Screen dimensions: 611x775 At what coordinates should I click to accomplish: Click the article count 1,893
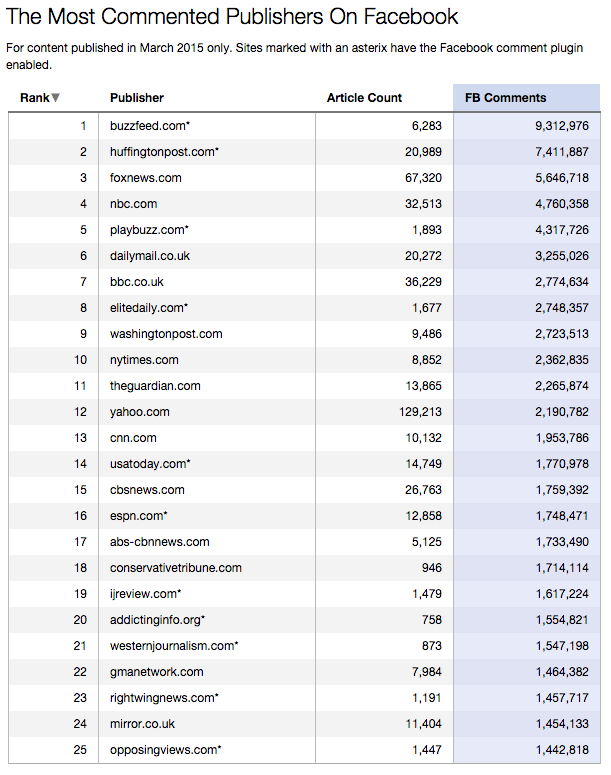point(427,230)
